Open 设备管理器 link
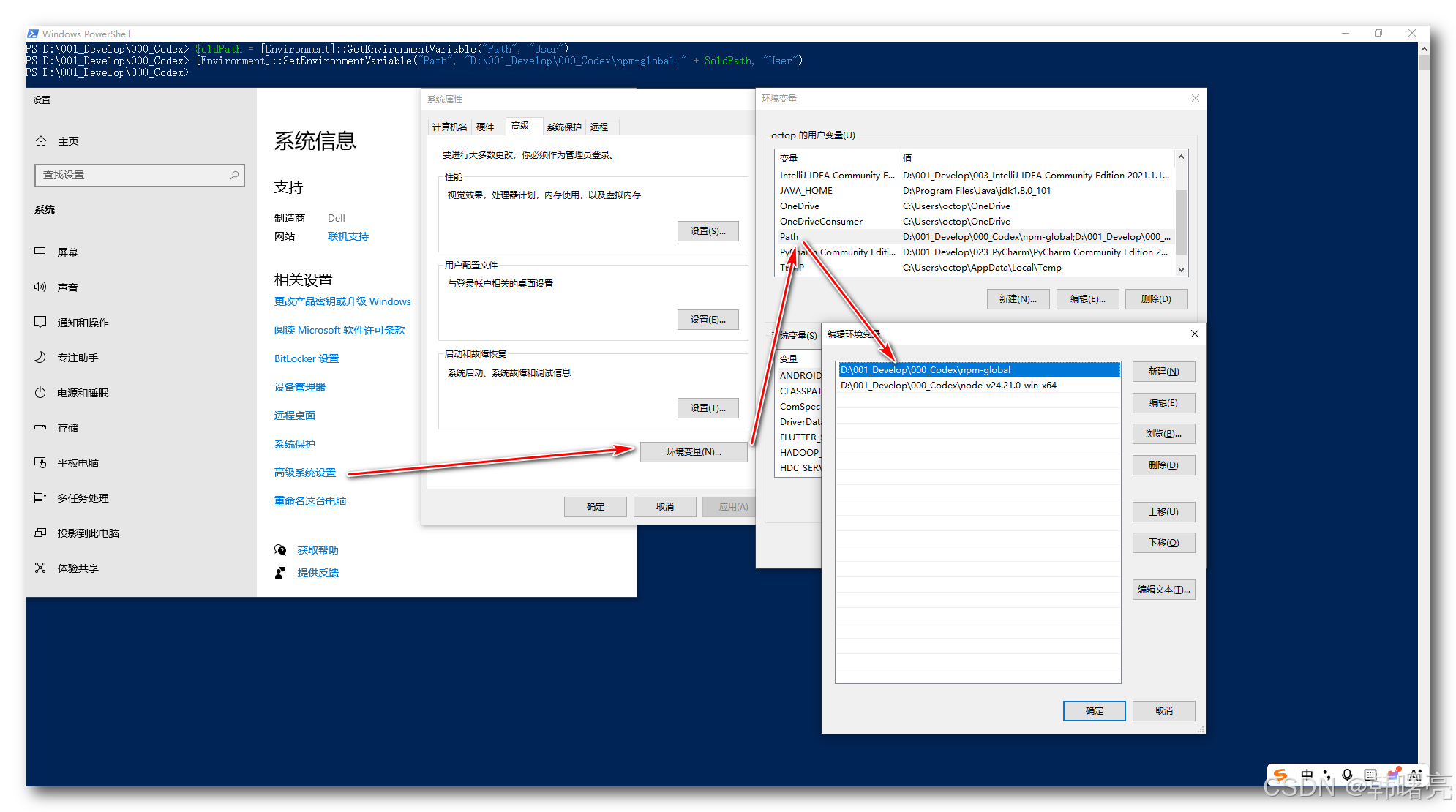This screenshot has width=1456, height=812. coord(300,387)
